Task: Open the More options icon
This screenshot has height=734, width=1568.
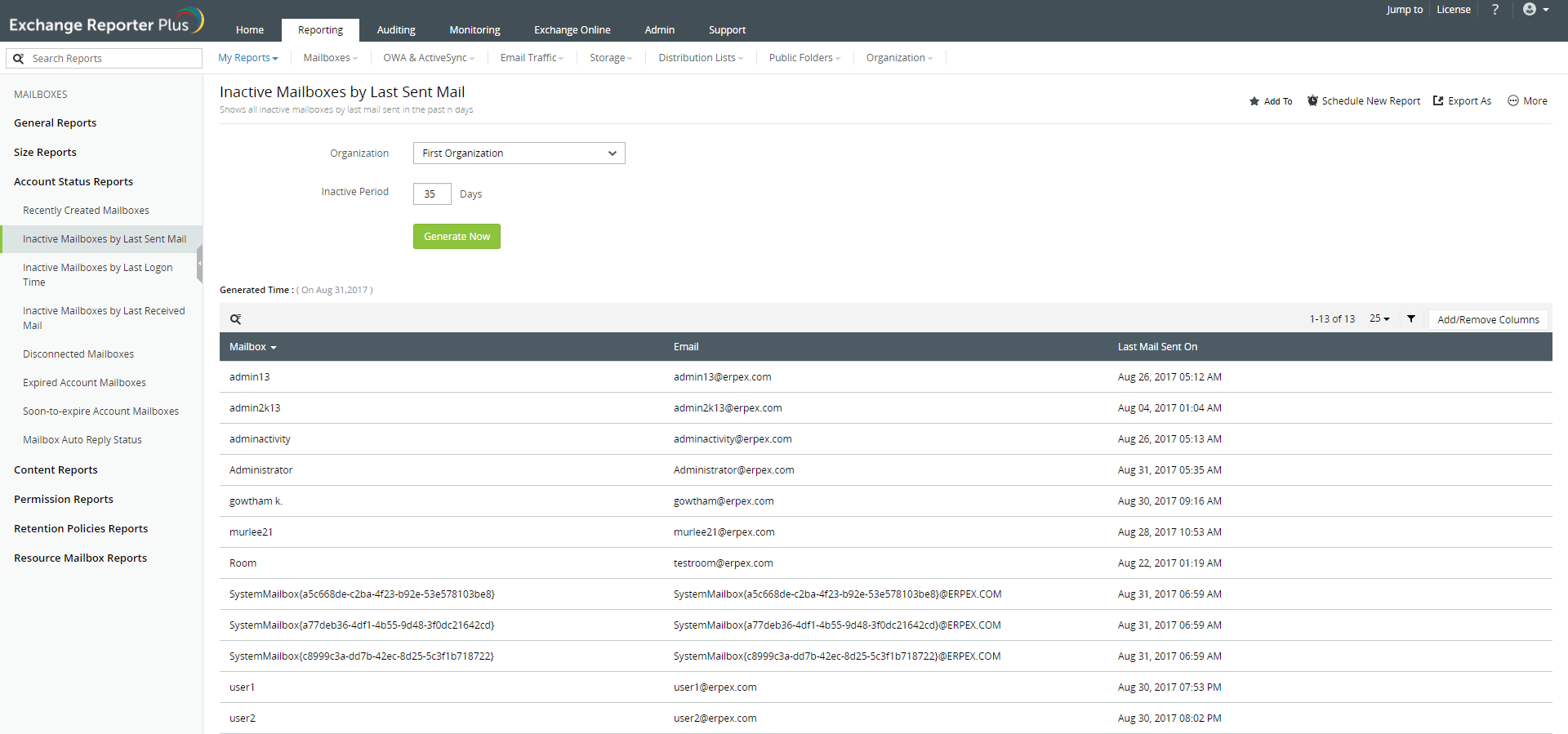Action: (1512, 101)
